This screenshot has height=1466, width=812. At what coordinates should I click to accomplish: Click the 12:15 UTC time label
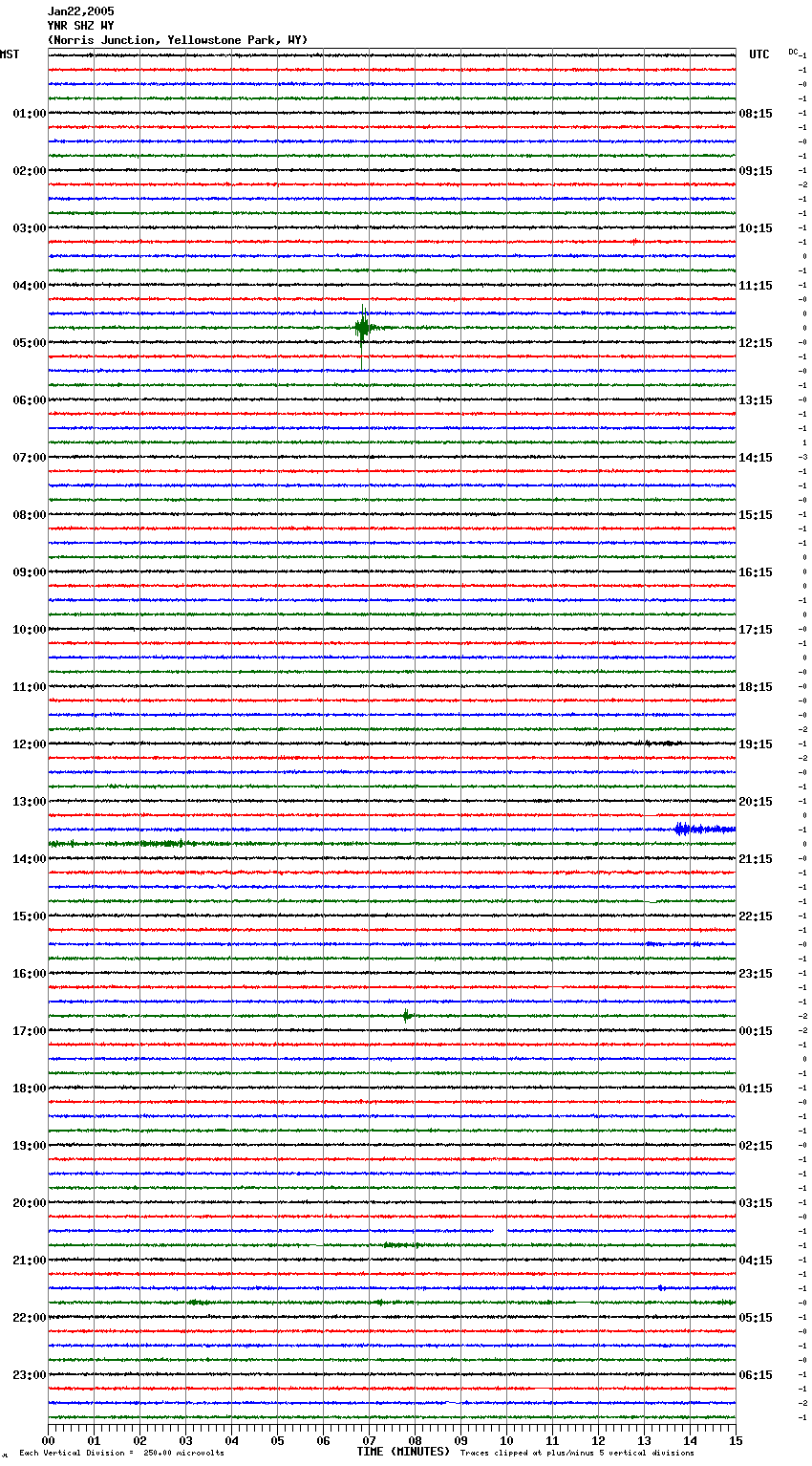(756, 343)
